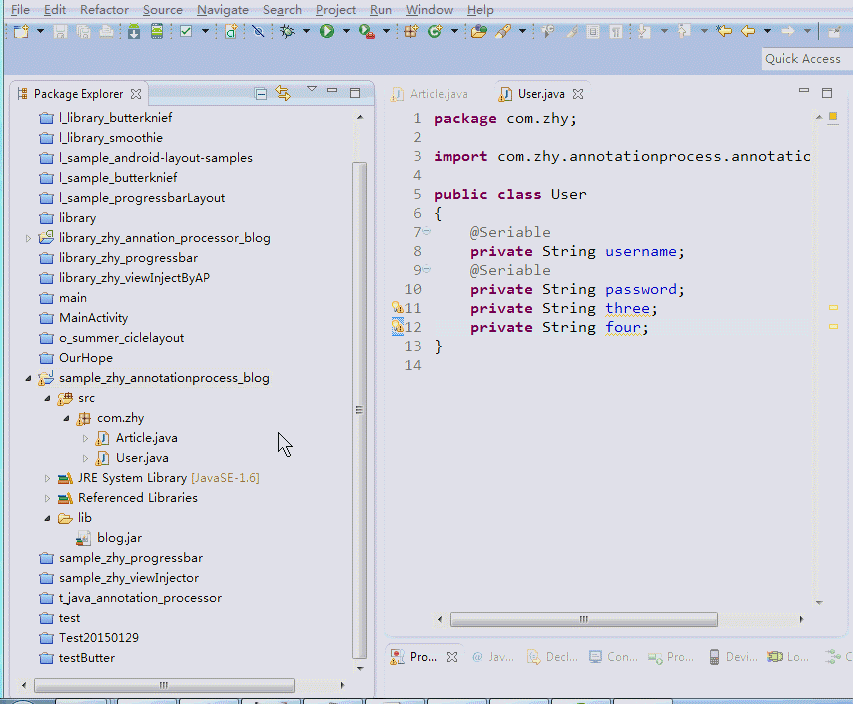853x704 pixels.
Task: Click the Debug bug icon
Action: coord(287,32)
